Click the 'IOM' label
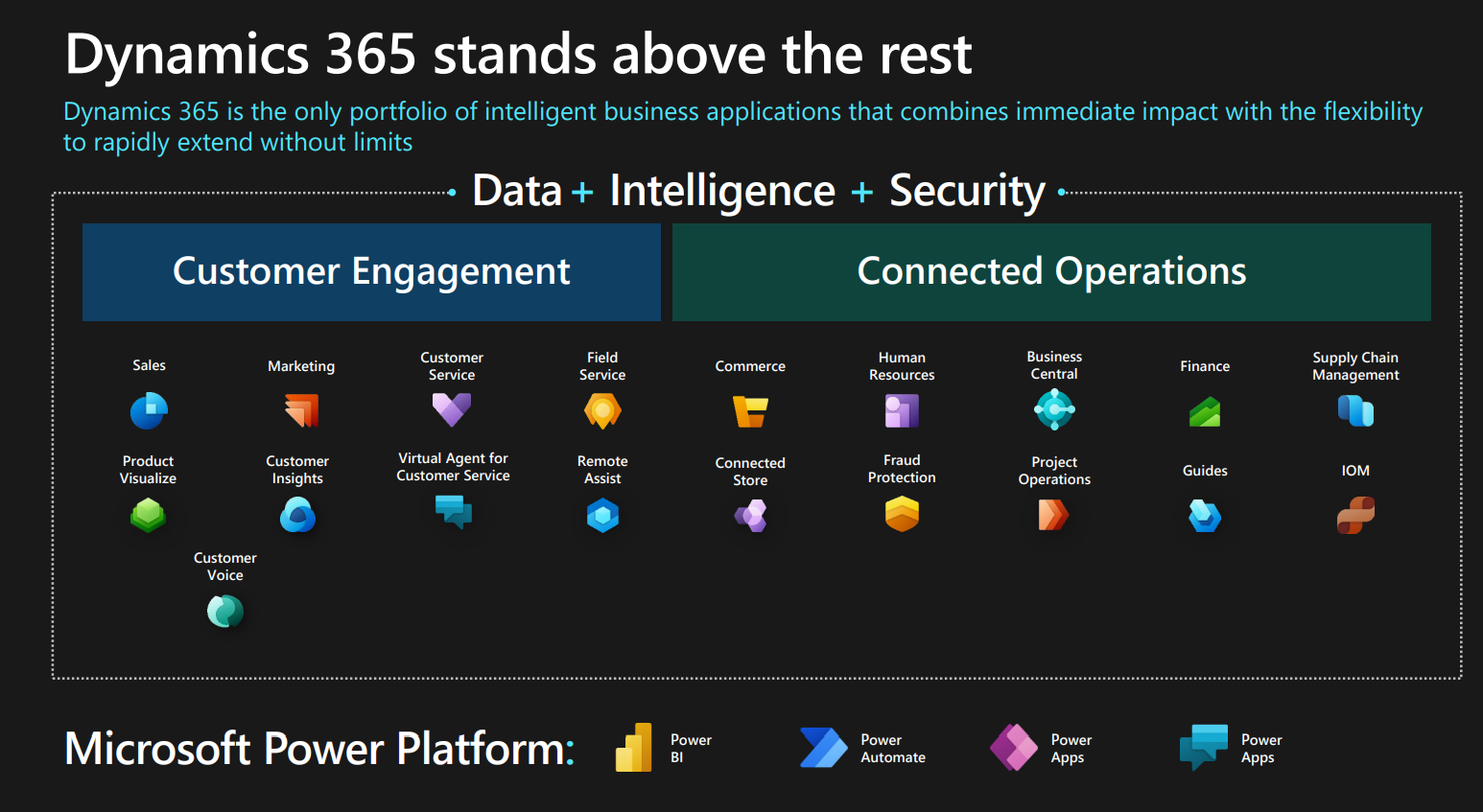1483x812 pixels. pyautogui.click(x=1355, y=471)
